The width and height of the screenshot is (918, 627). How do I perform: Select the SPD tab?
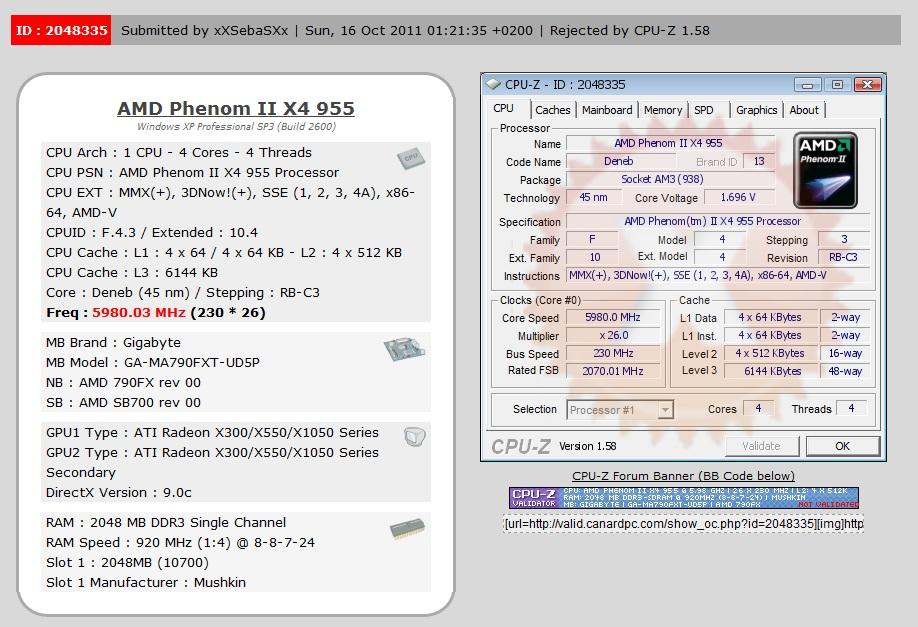pos(704,110)
